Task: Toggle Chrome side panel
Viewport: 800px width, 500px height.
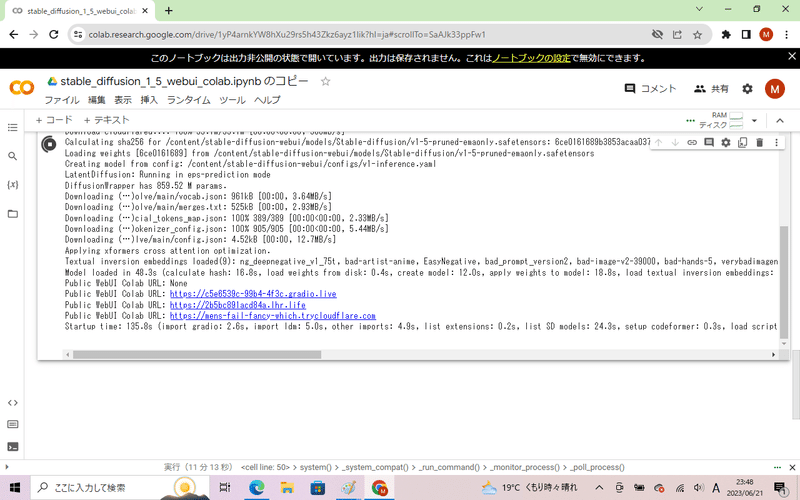Action: (746, 35)
